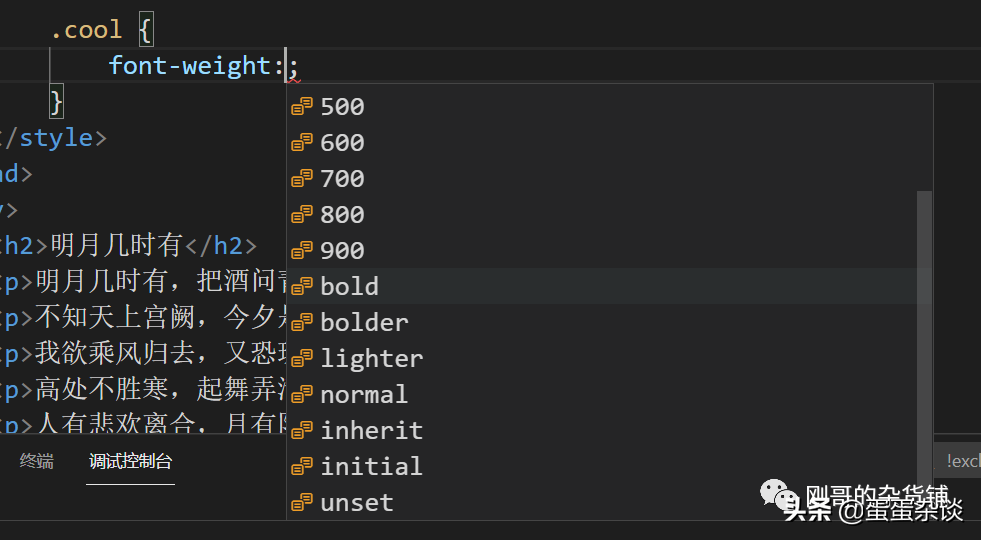Select the 900 font-weight suggestion
This screenshot has height=540, width=981.
(x=342, y=251)
